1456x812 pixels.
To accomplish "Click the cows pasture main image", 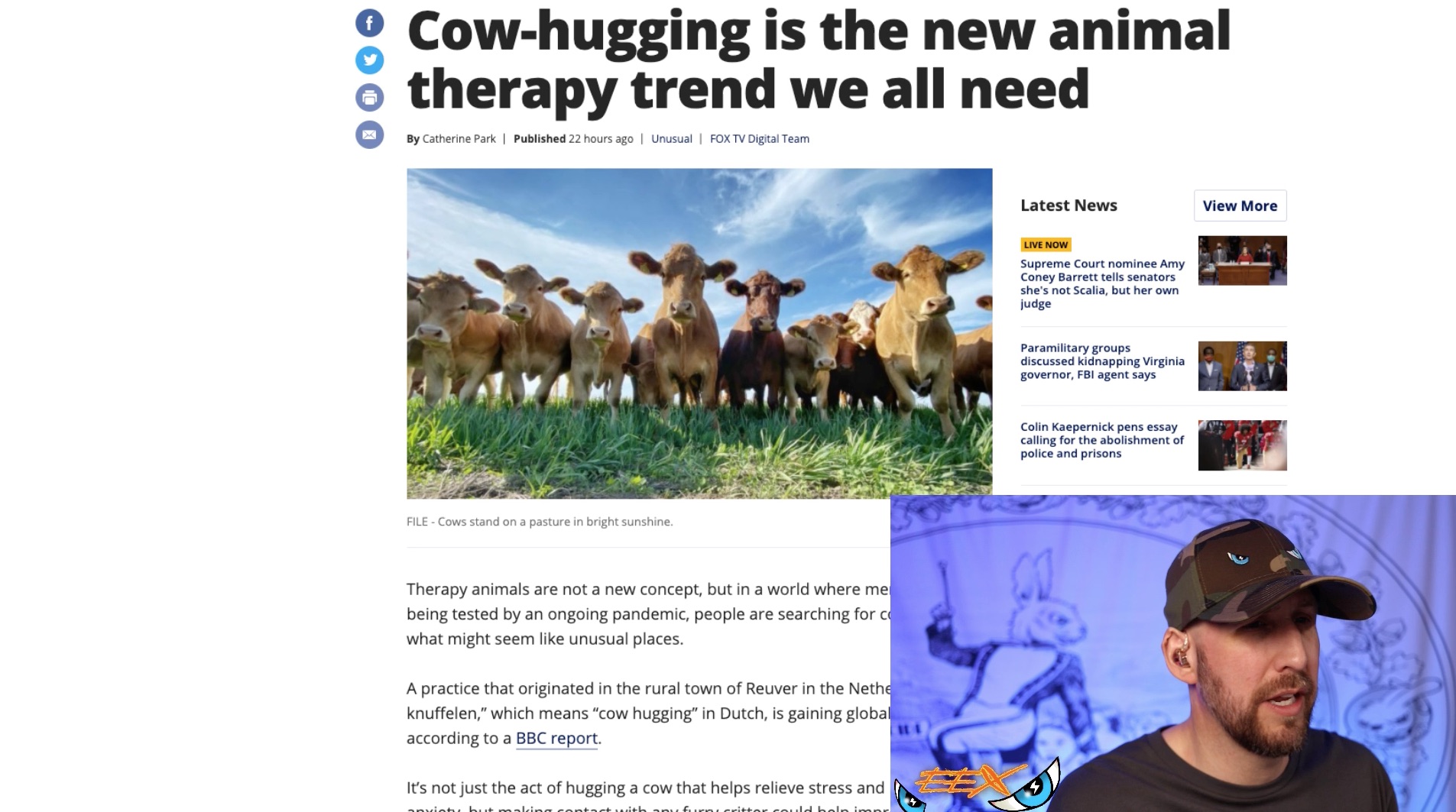I will (699, 334).
